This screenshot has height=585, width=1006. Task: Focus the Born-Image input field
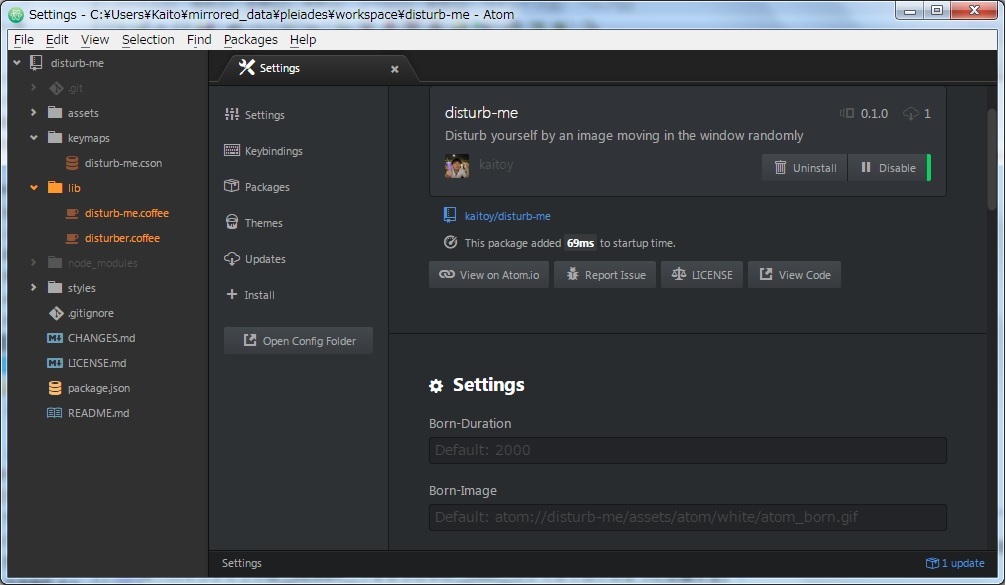(x=688, y=517)
